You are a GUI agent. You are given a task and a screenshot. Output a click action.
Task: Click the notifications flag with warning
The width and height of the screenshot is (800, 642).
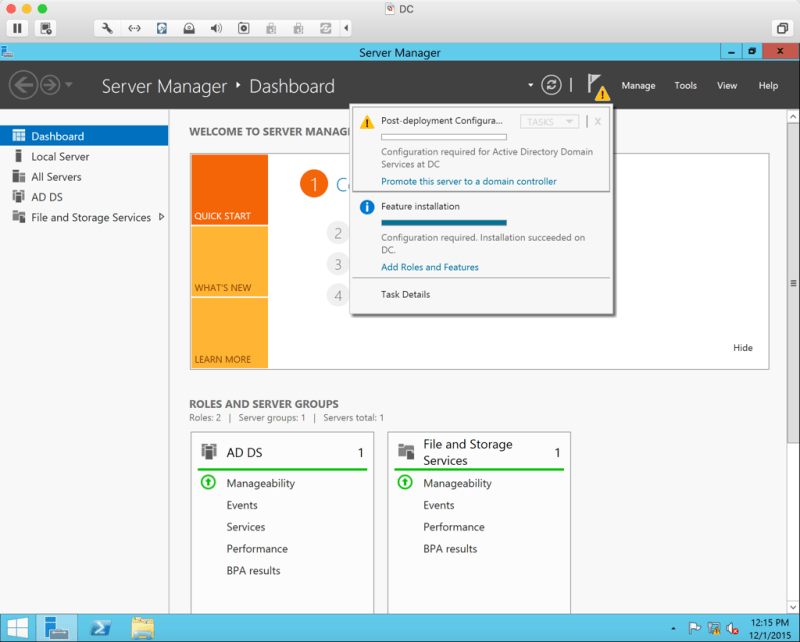(x=597, y=86)
